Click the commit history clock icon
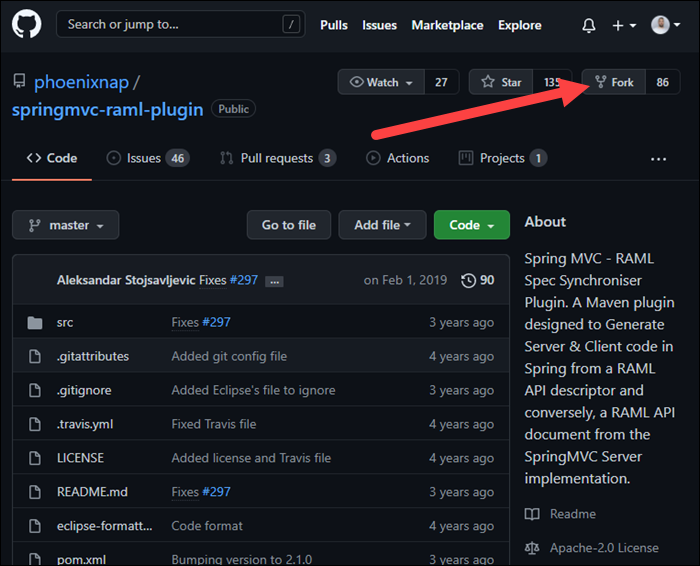The image size is (700, 566). click(468, 281)
